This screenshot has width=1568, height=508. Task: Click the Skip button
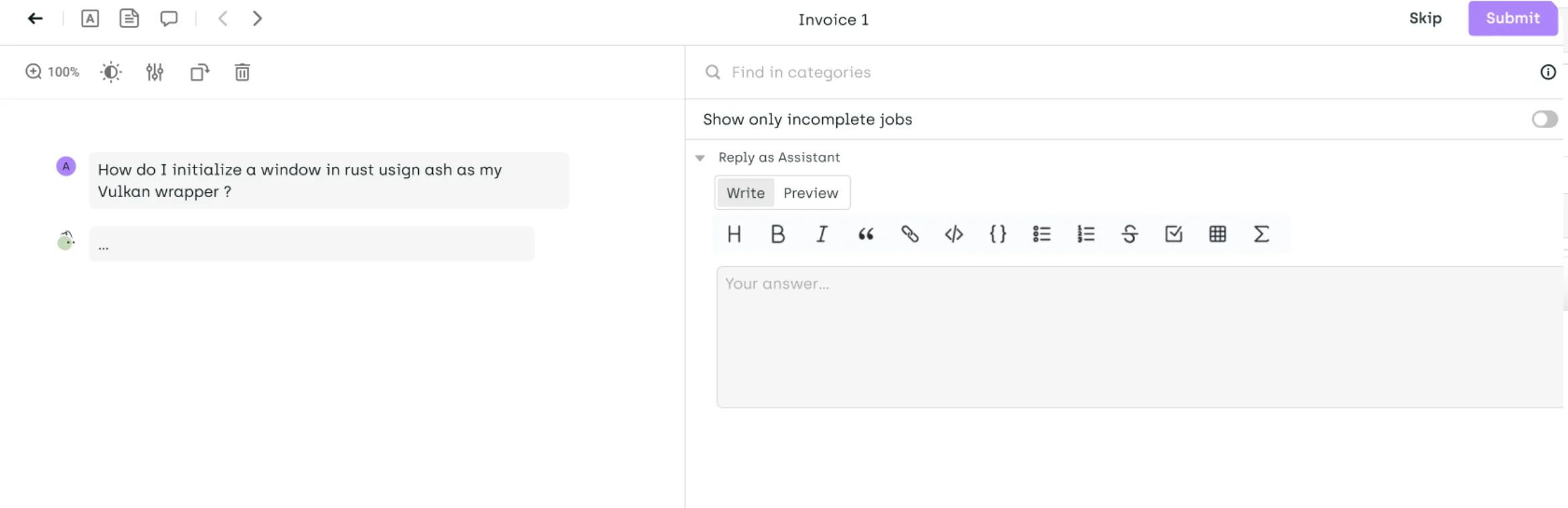tap(1425, 18)
